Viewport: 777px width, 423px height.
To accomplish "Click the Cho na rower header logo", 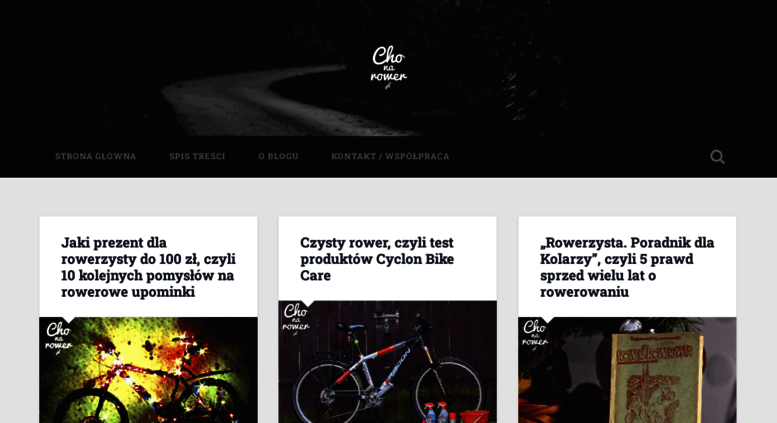I will [x=388, y=67].
